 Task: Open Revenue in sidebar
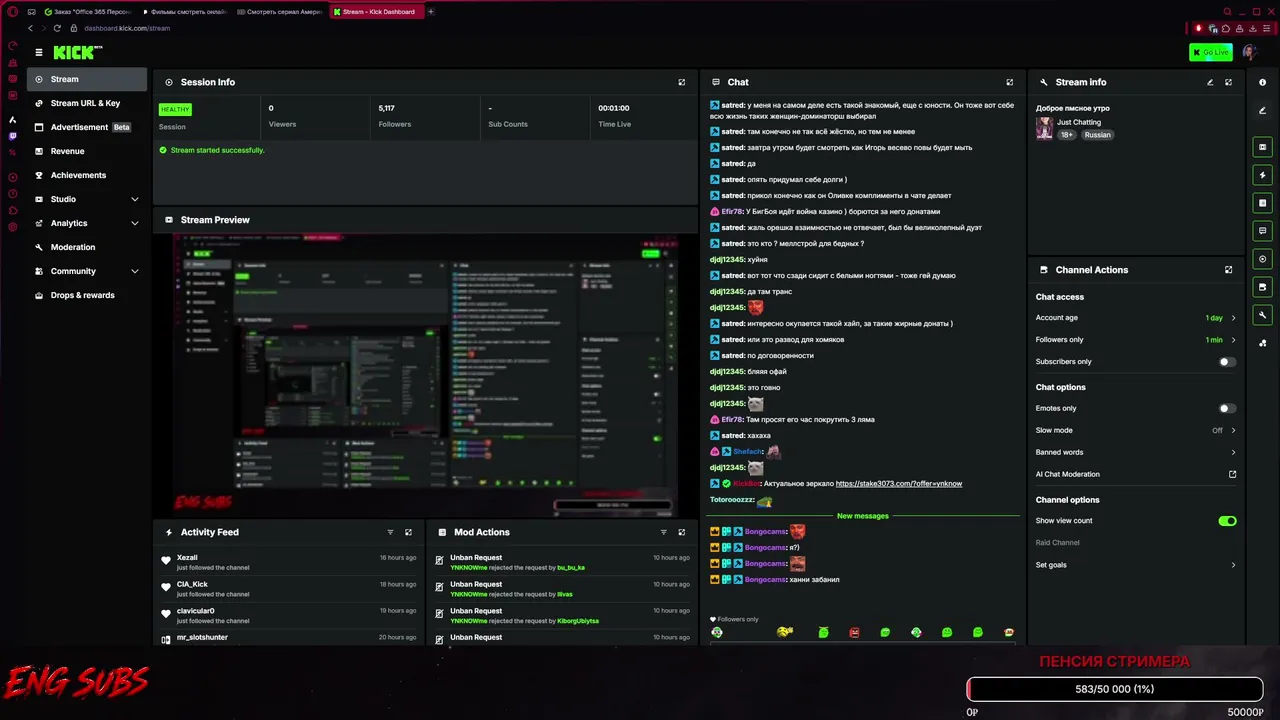87,151
